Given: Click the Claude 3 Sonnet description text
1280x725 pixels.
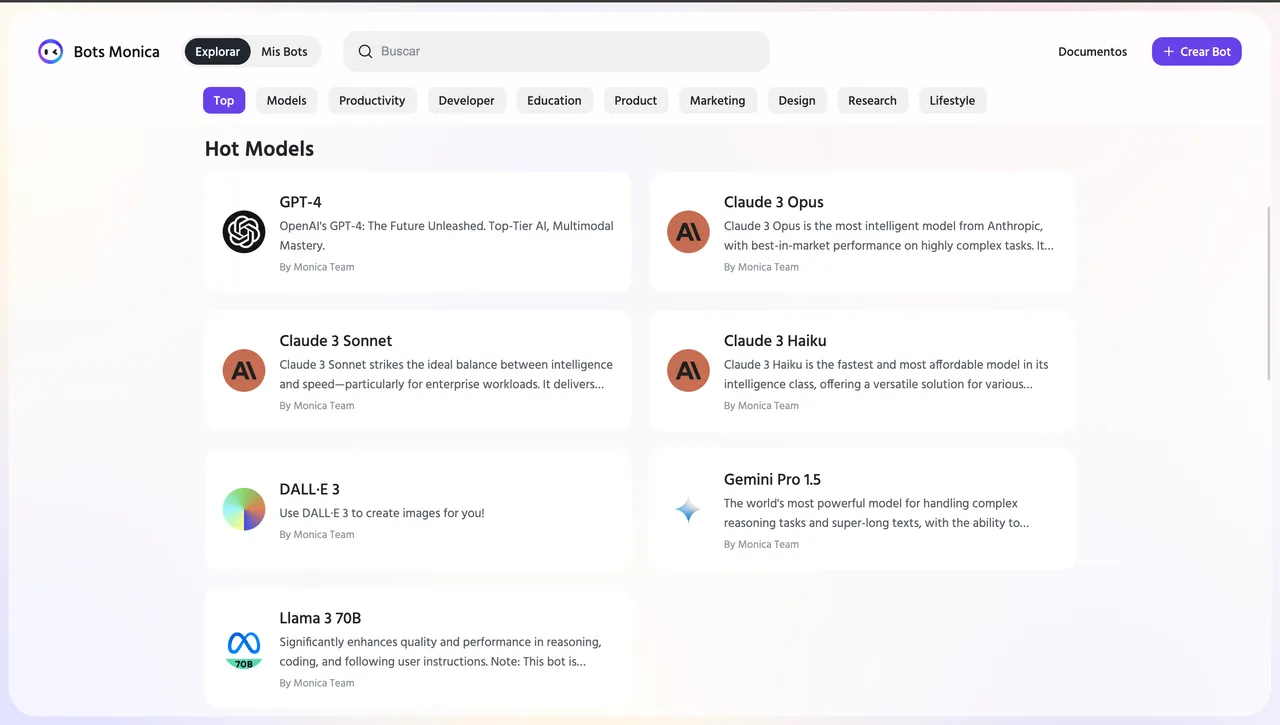Looking at the screenshot, I should coord(446,374).
